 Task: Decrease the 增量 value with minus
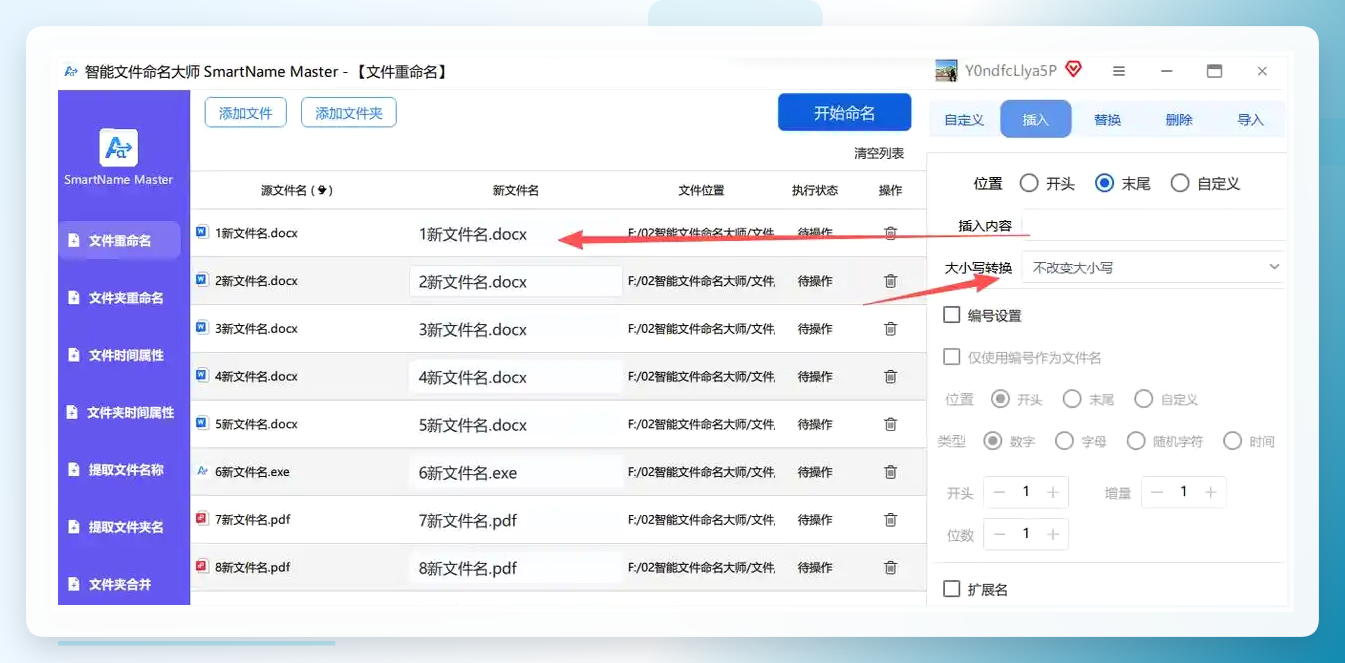point(1157,492)
